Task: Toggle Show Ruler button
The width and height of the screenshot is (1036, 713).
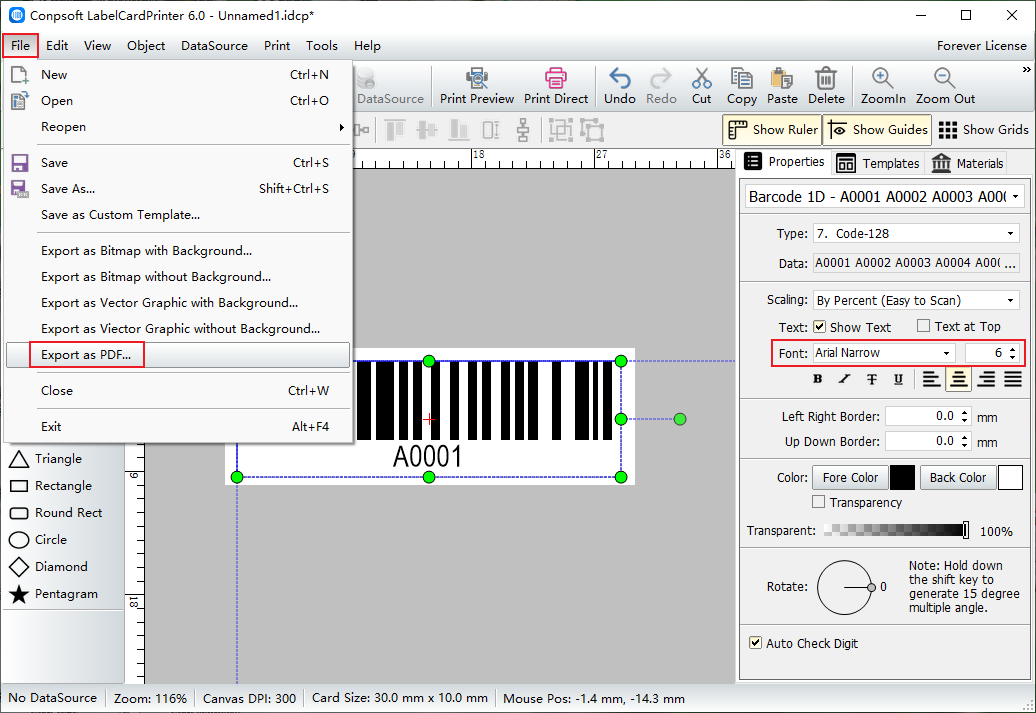Action: point(772,130)
